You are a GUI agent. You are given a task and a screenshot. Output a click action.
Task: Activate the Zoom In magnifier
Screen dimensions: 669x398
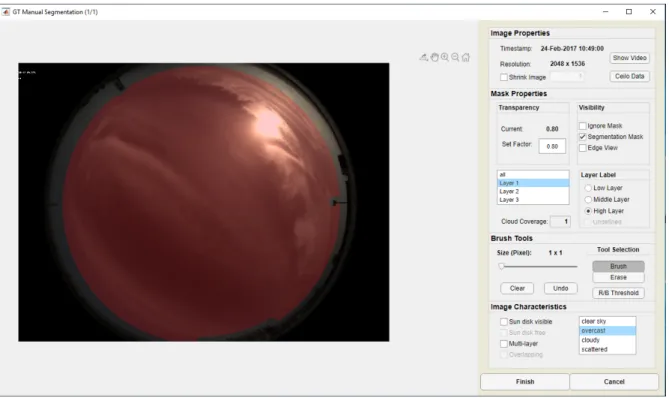coord(445,57)
